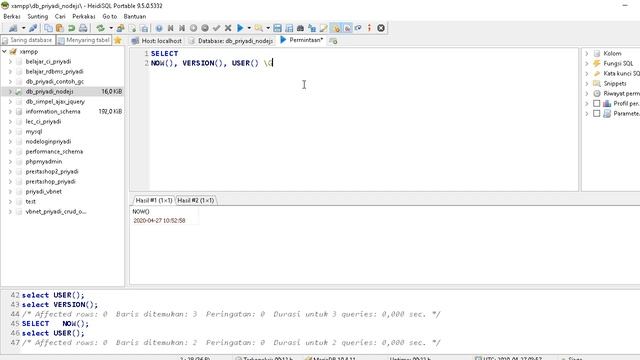Click the print icon in the toolbar
This screenshot has width=640, height=360.
point(83,28)
